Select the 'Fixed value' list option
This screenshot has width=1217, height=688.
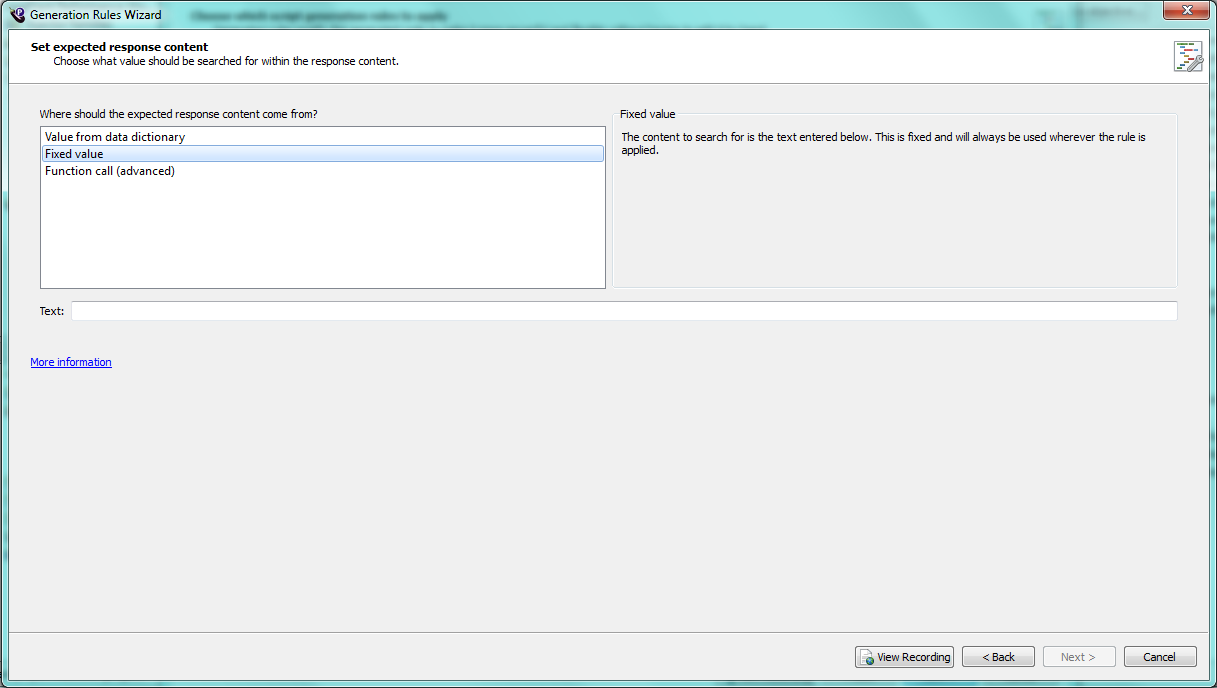point(74,154)
